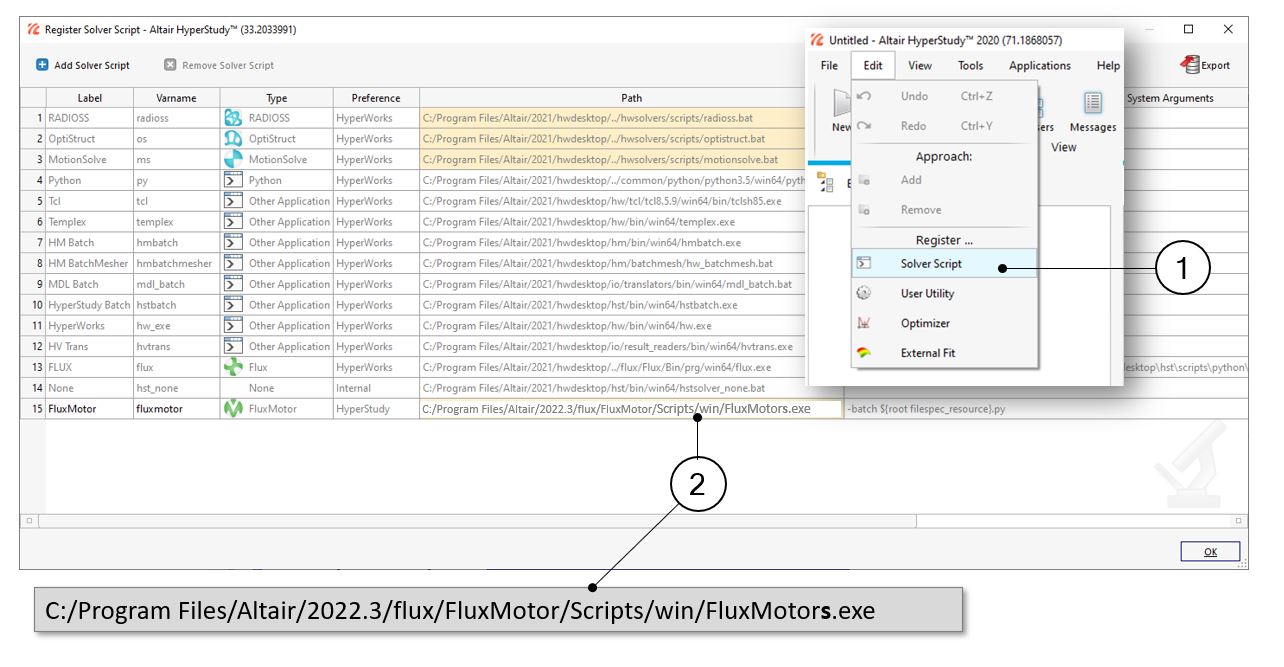Click the FluxMotor path input field
Viewport: 1284px width, 667px height.
coord(630,409)
